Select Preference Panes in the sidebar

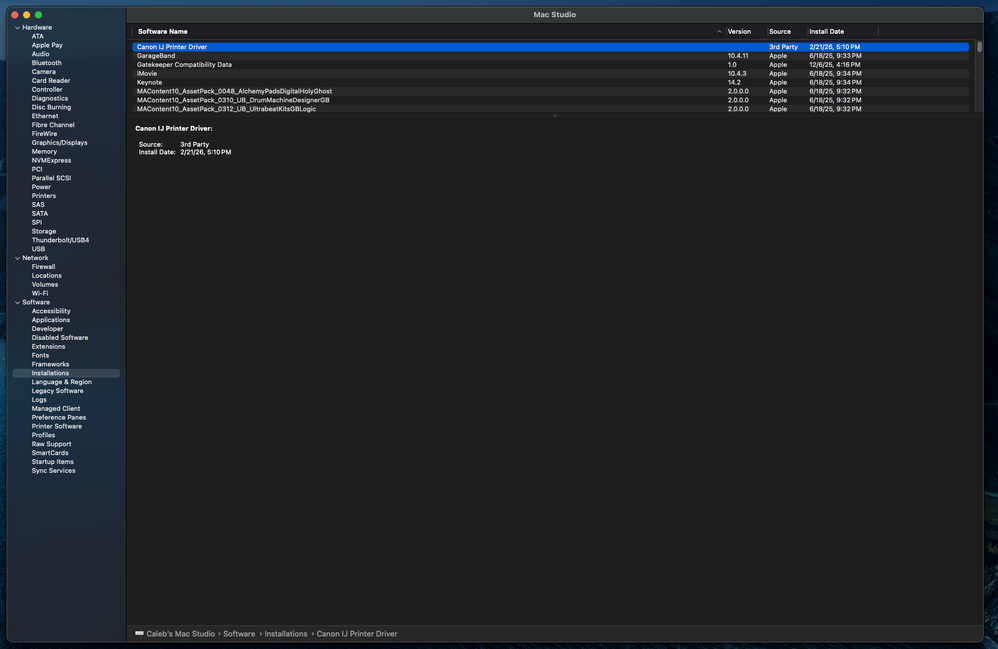[x=59, y=418]
